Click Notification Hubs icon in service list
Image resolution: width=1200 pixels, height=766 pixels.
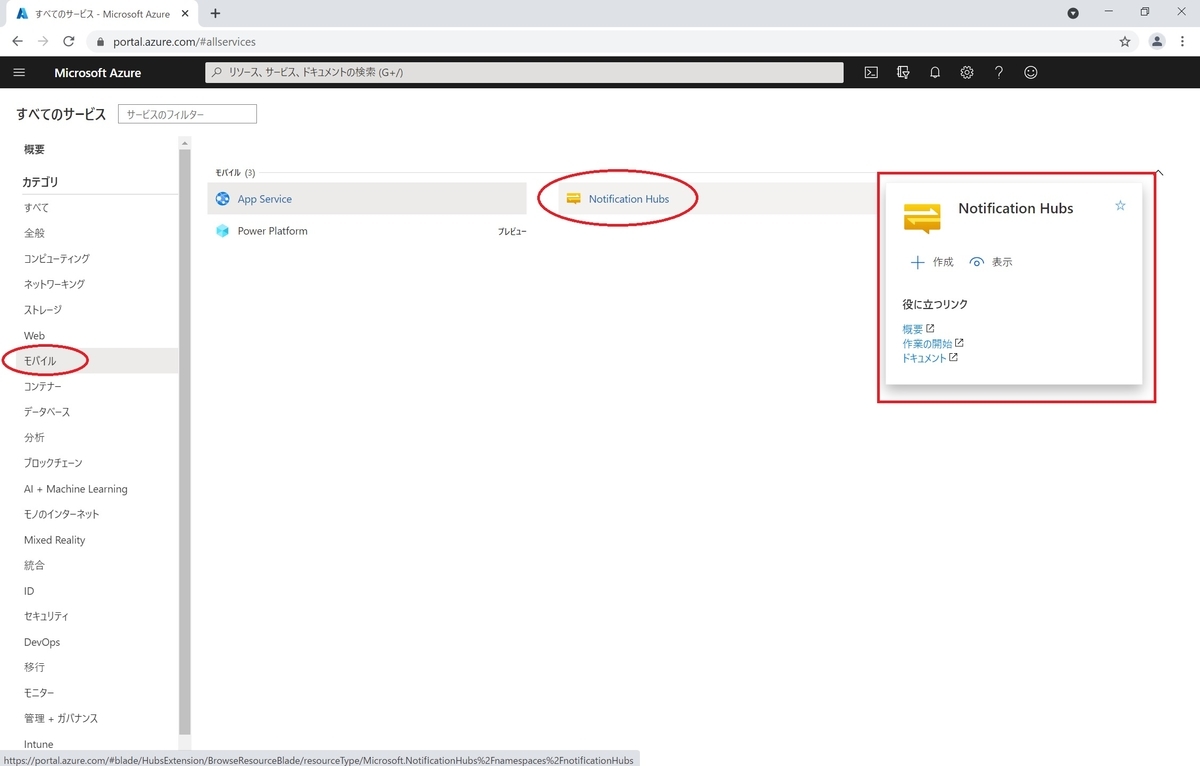(x=573, y=199)
